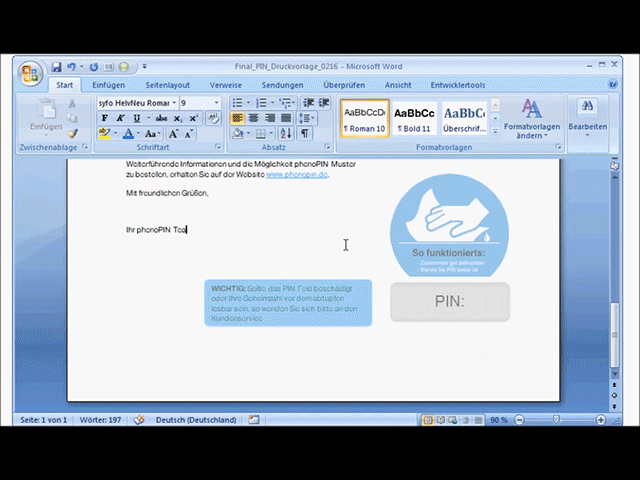The height and width of the screenshot is (480, 640).
Task: Open the multilevel list menu
Action: click(x=287, y=103)
